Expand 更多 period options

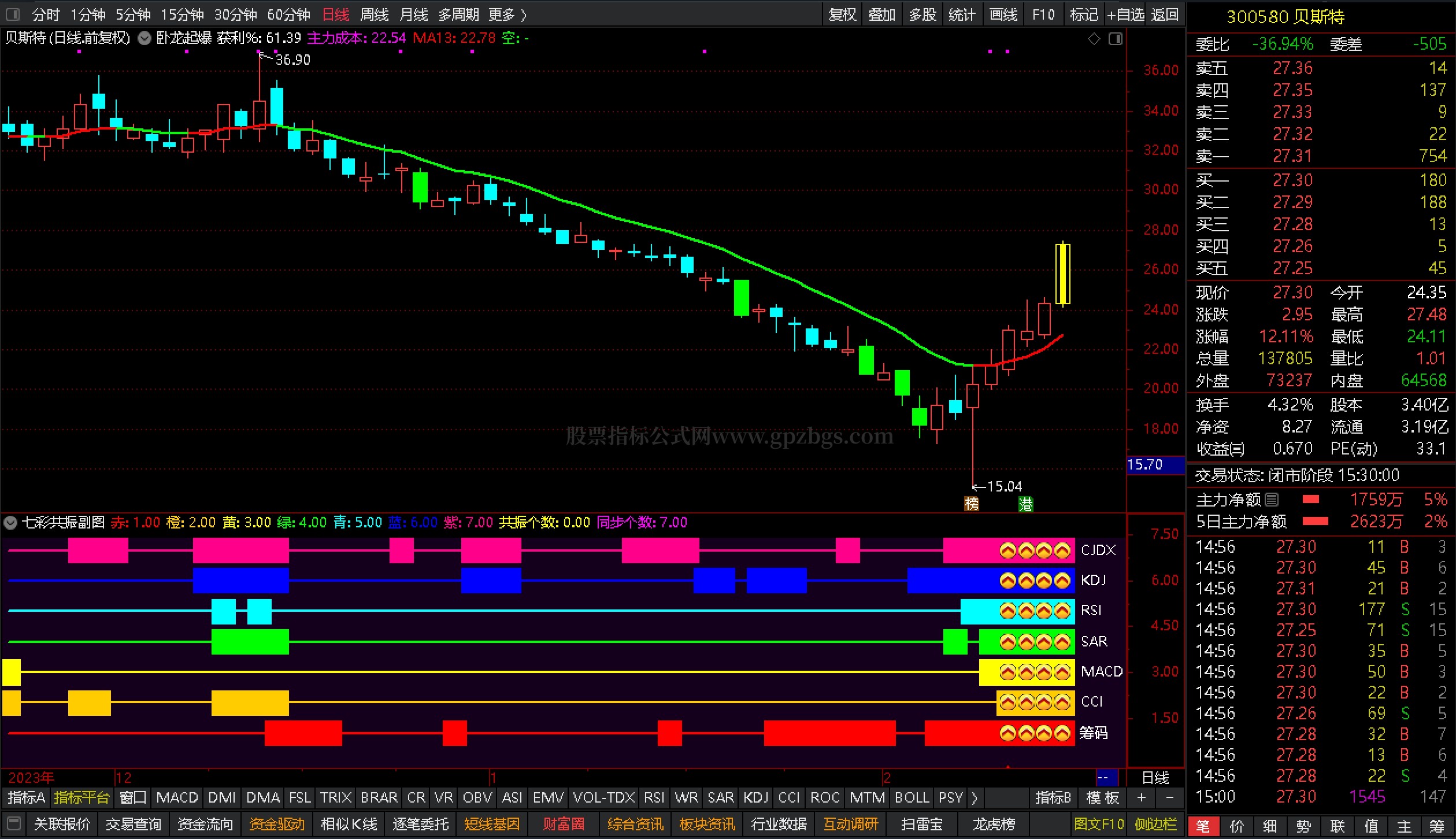pos(507,14)
